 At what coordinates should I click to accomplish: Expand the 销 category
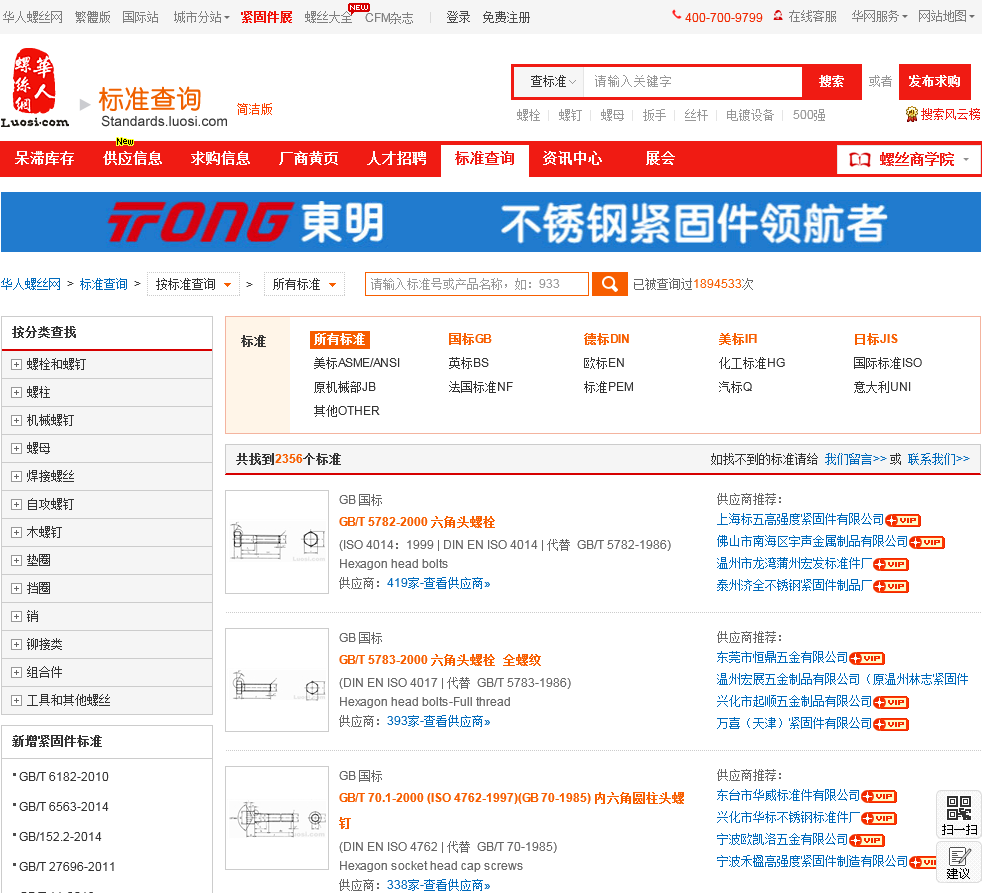[16, 617]
